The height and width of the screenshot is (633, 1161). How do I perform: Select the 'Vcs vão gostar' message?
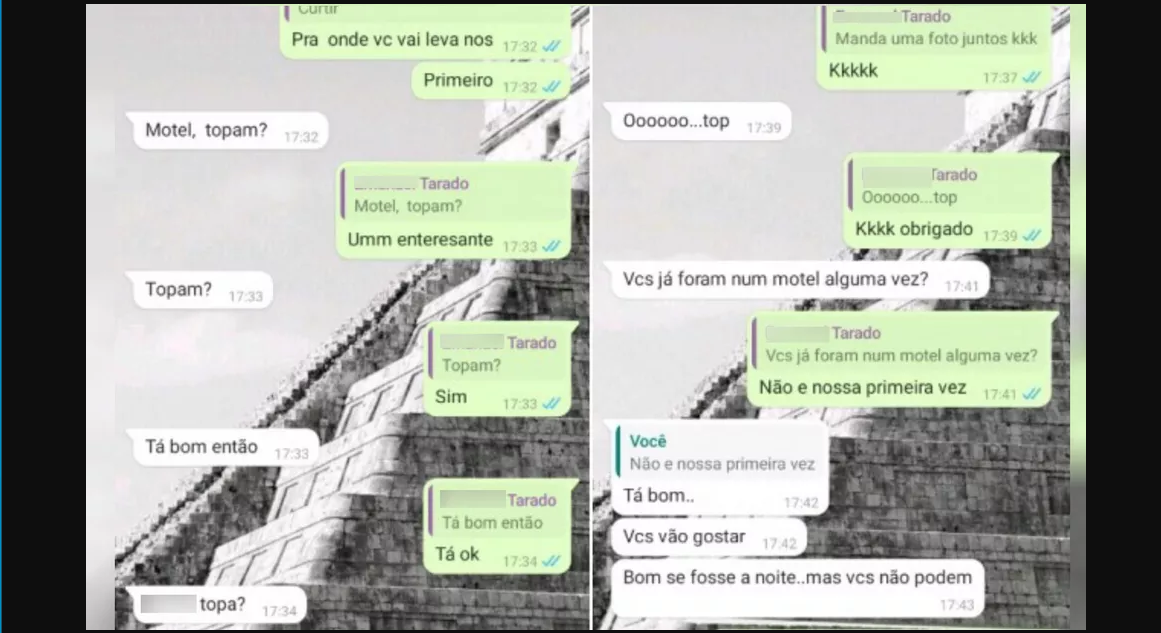708,537
